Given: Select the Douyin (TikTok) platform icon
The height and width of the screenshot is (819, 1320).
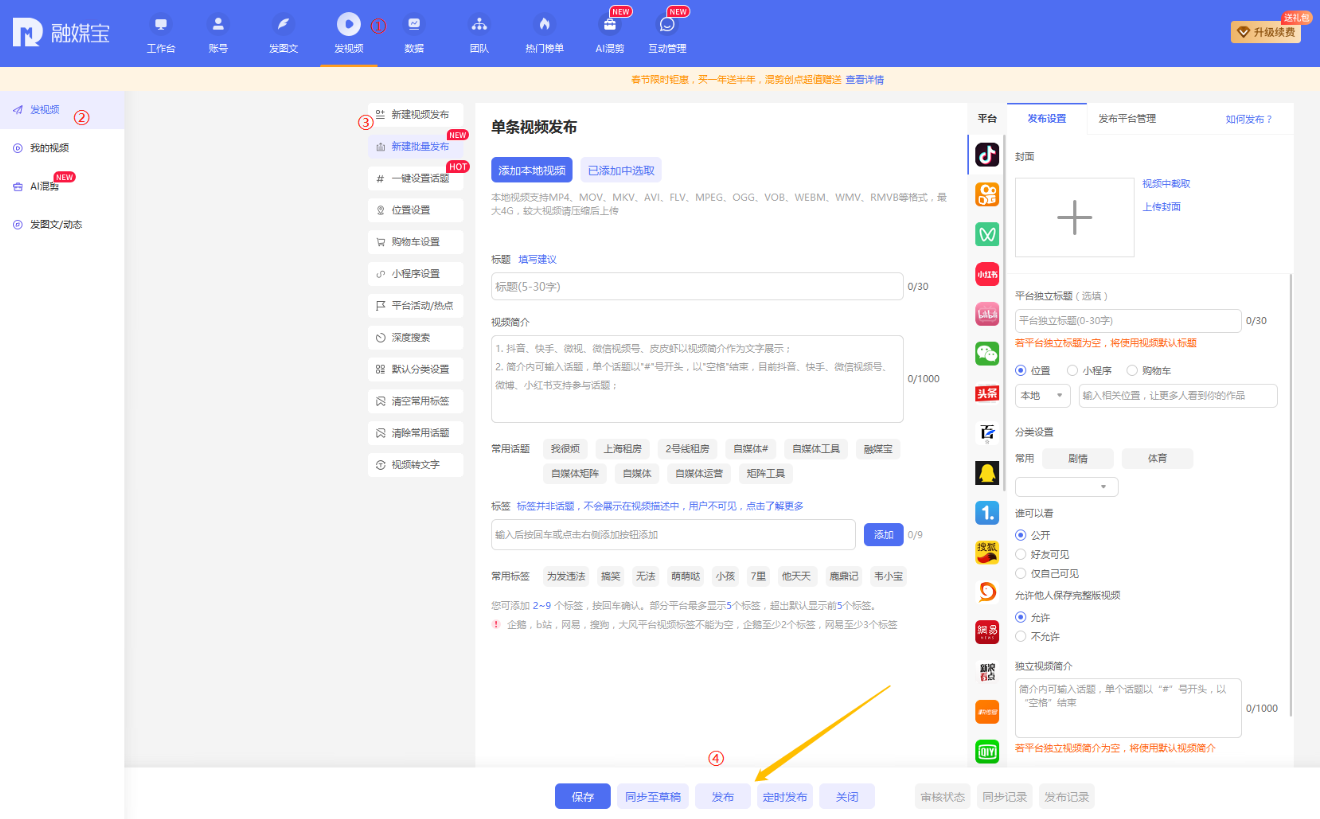Looking at the screenshot, I should pos(987,155).
